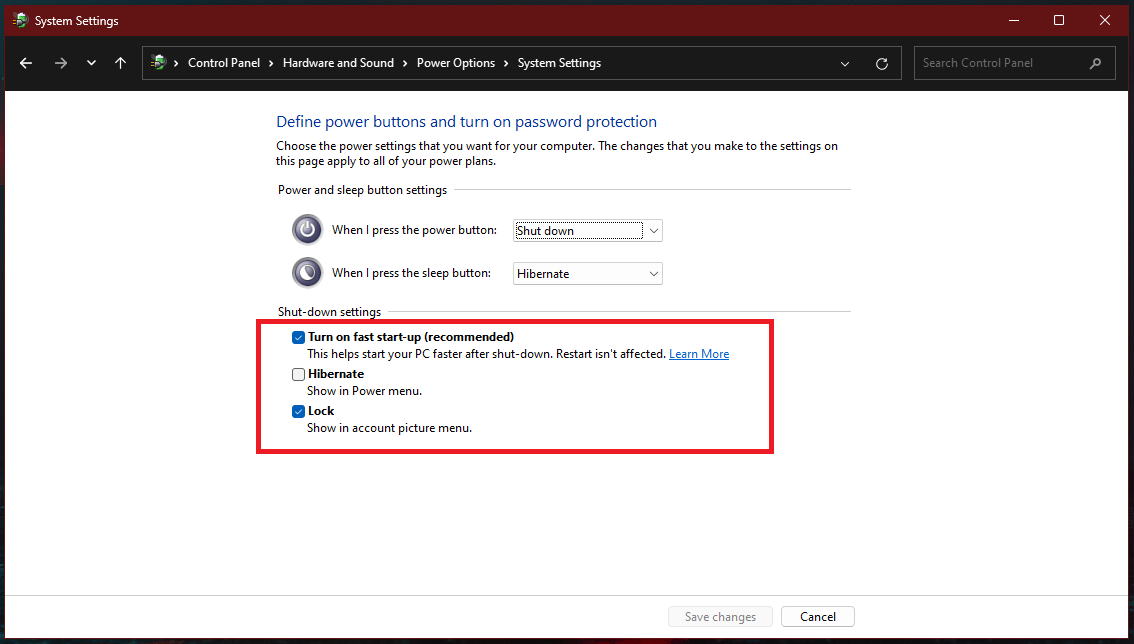
Task: Click the sleep button moon icon
Action: 307,273
